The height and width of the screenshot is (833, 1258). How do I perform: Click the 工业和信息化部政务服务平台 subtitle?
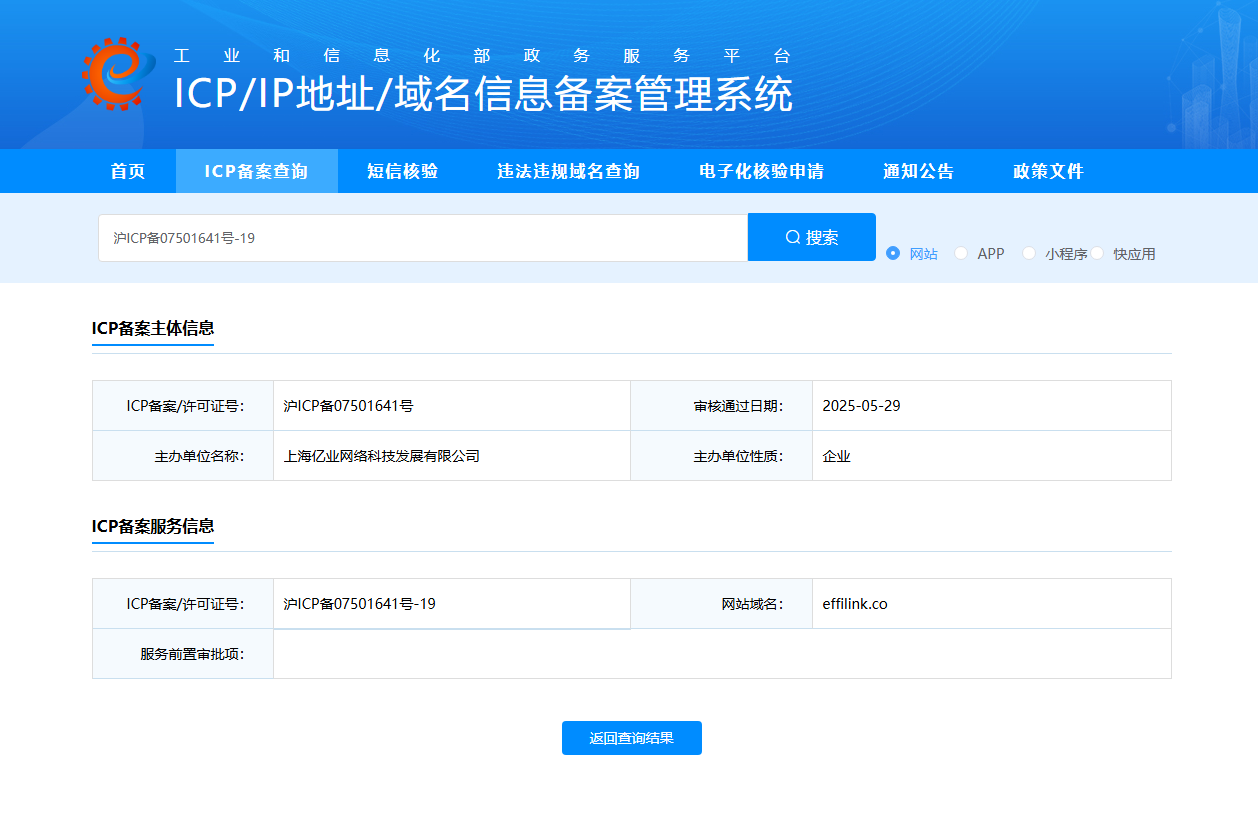482,56
